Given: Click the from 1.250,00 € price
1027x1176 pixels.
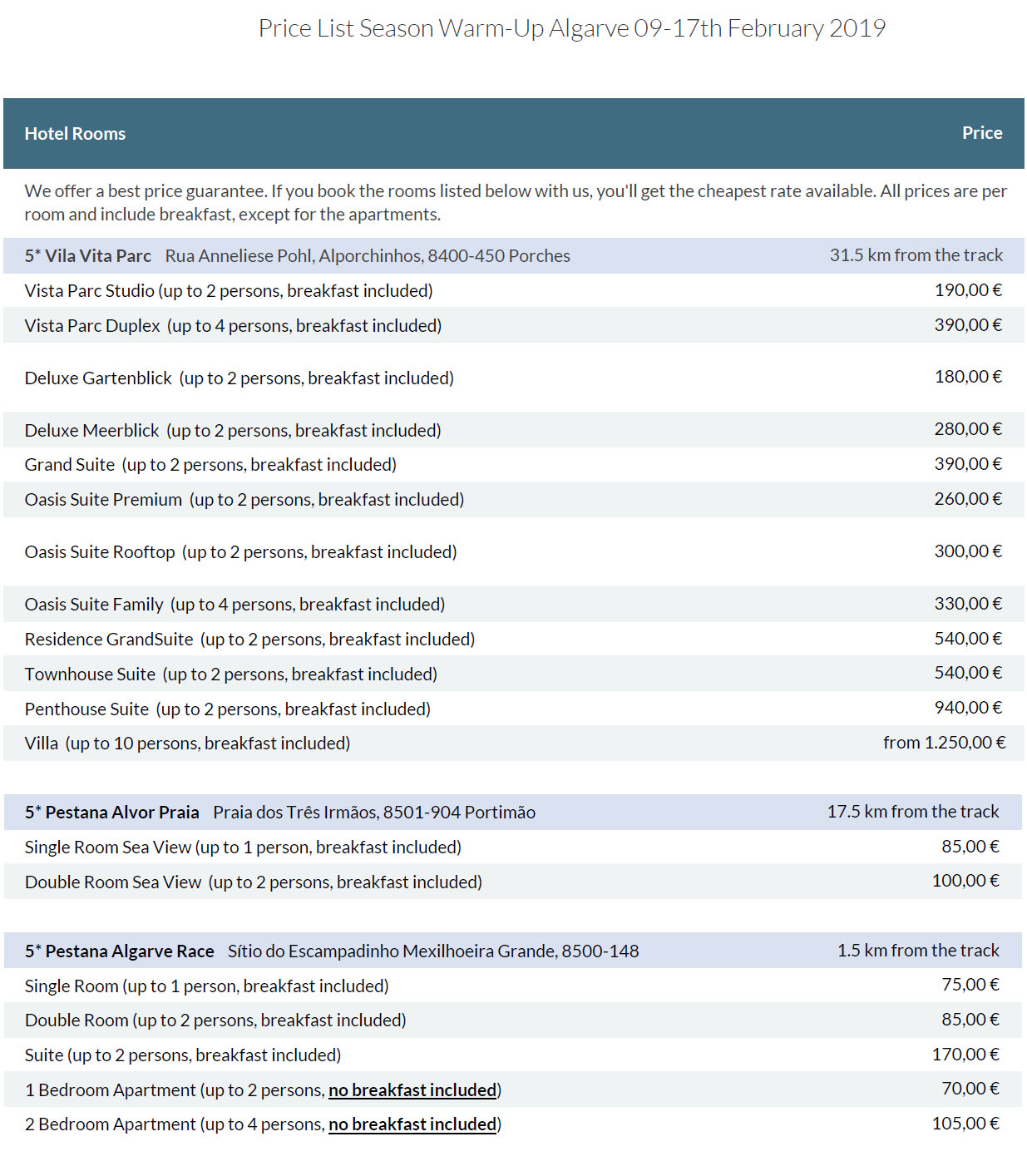Looking at the screenshot, I should 945,743.
